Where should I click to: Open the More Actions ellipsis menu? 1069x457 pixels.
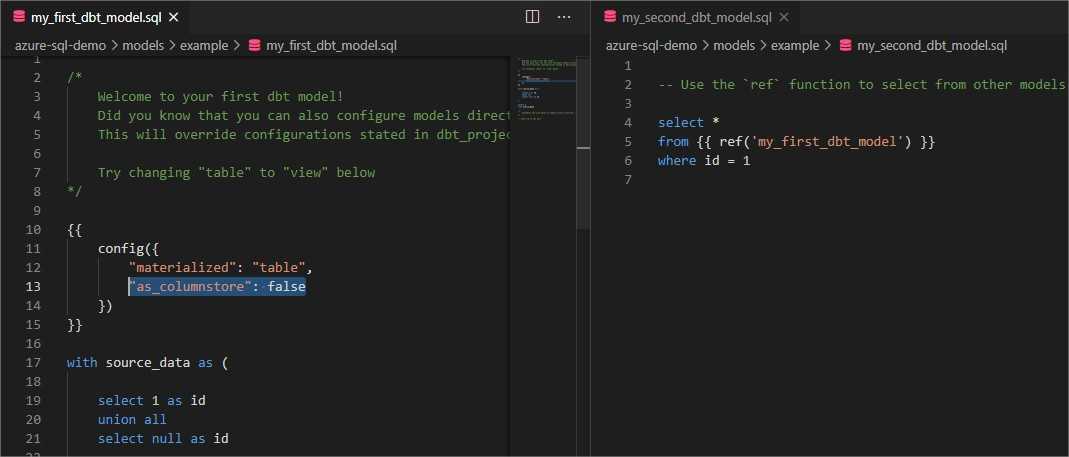coord(564,17)
